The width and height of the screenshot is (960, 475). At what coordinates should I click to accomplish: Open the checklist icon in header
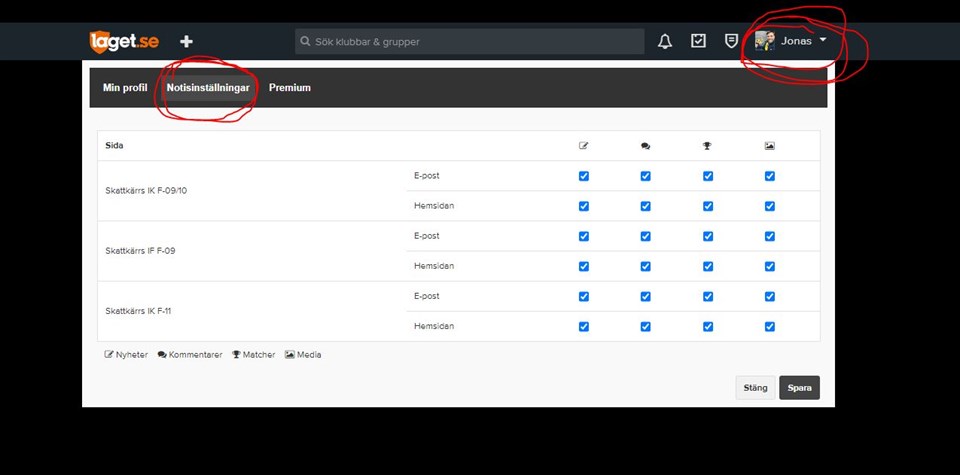pyautogui.click(x=699, y=41)
